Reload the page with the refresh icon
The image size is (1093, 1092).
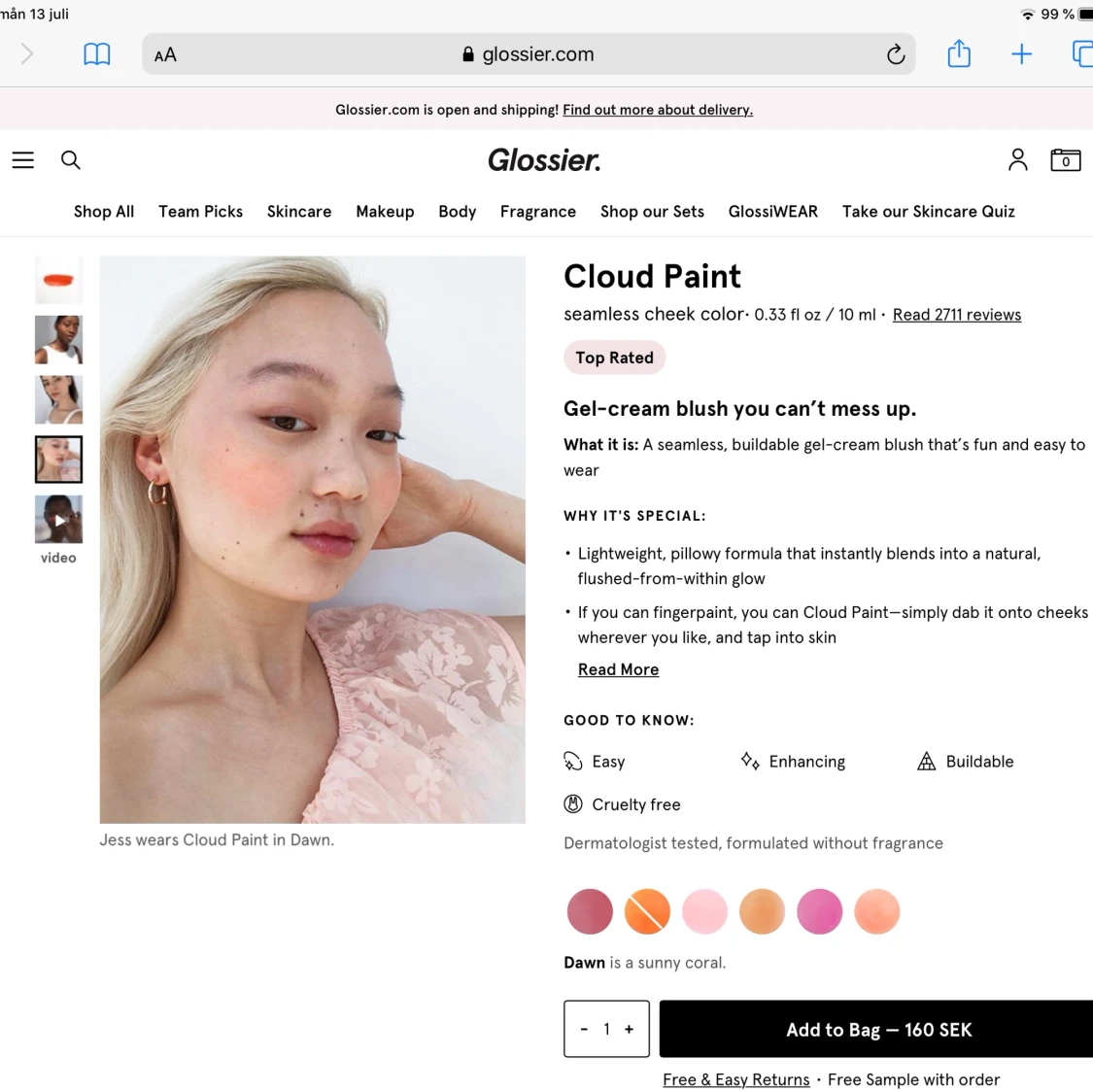895,54
